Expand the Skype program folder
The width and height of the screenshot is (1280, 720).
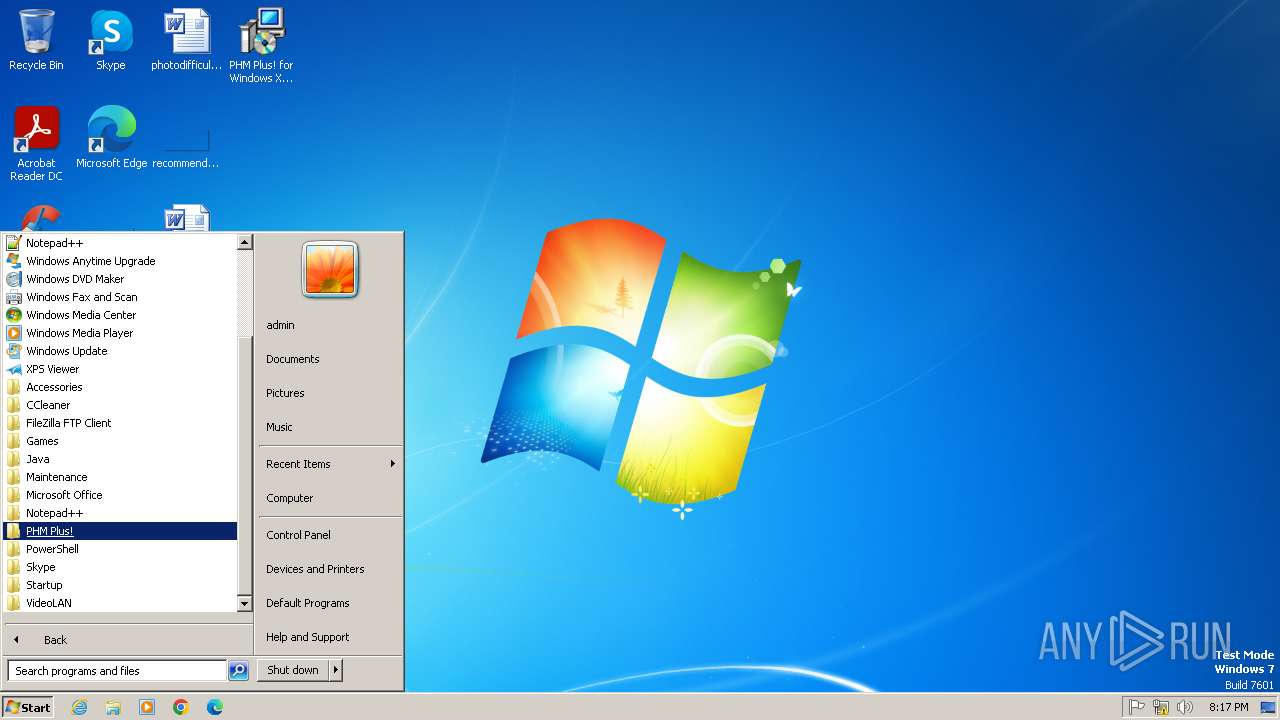(x=120, y=567)
